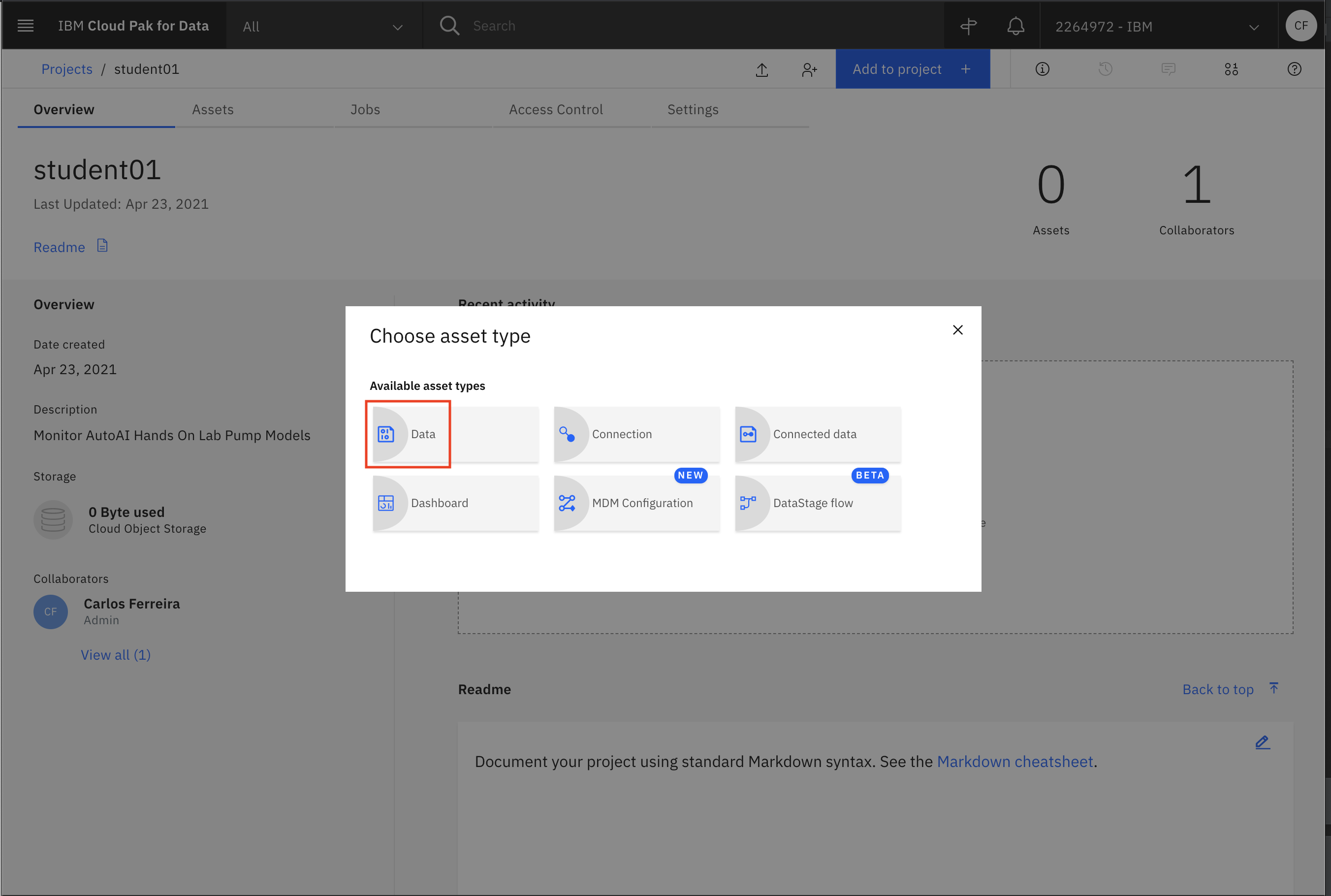
Task: Click the 0 Byte used storage text
Action: point(126,512)
